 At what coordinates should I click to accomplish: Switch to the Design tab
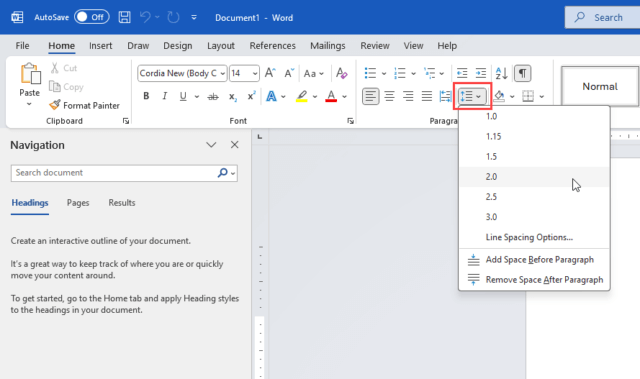178,46
